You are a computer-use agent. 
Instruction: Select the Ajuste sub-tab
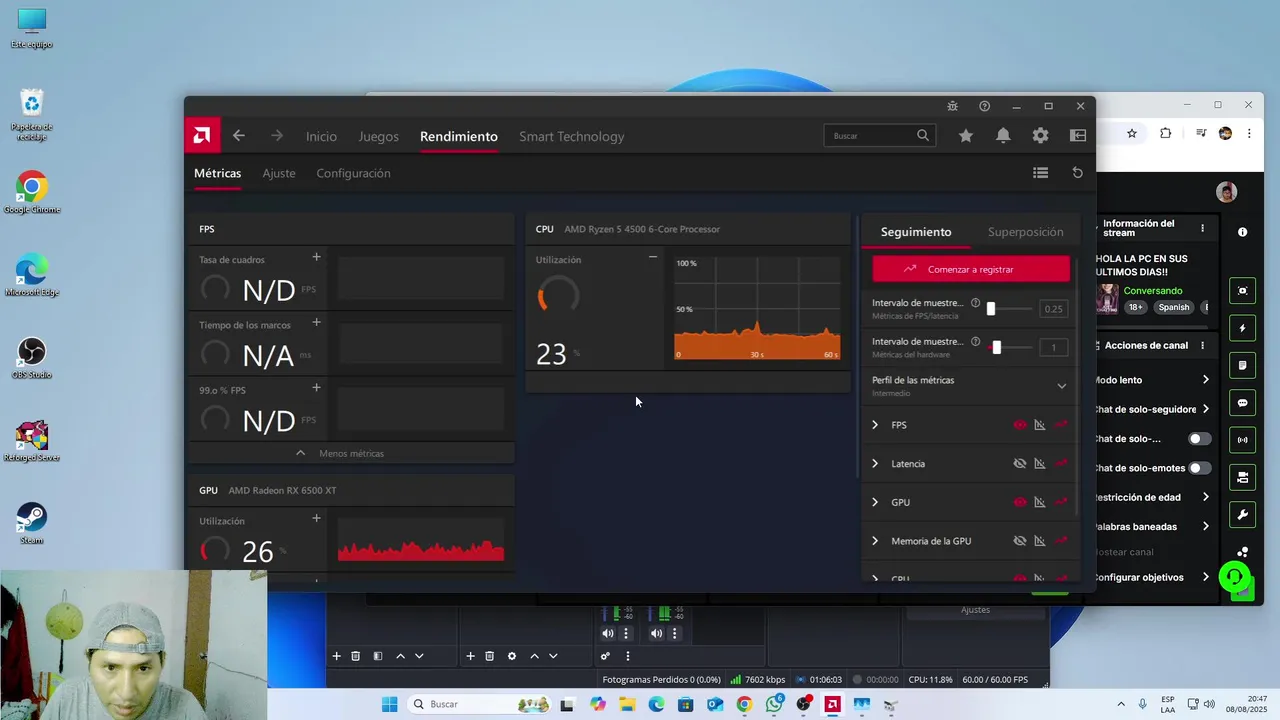[279, 173]
